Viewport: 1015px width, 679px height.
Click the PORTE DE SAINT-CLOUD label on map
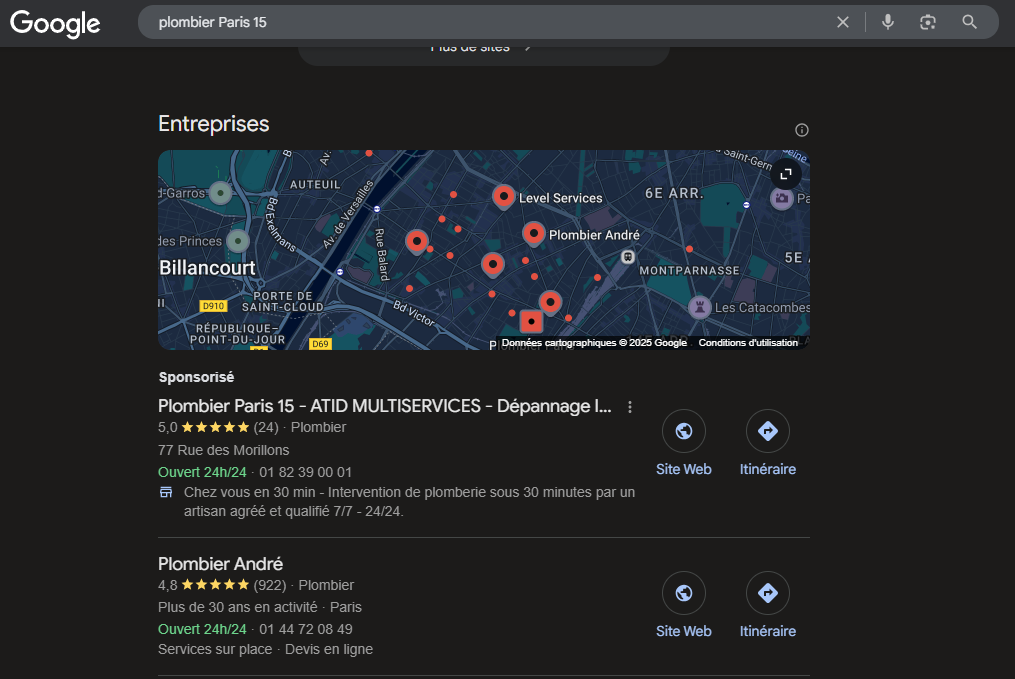click(x=283, y=302)
